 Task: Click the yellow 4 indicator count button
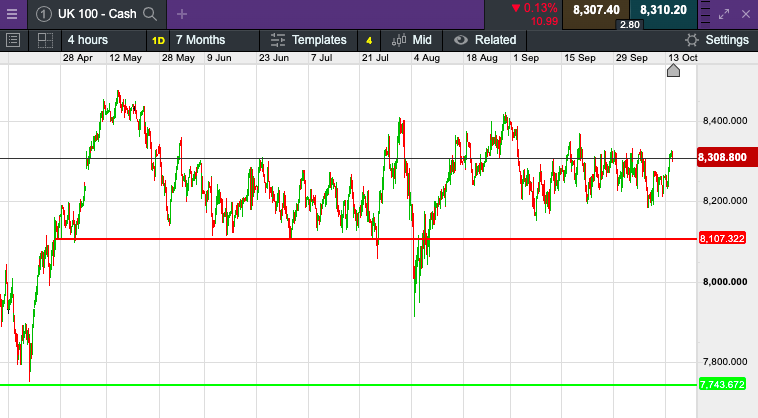[x=369, y=41]
